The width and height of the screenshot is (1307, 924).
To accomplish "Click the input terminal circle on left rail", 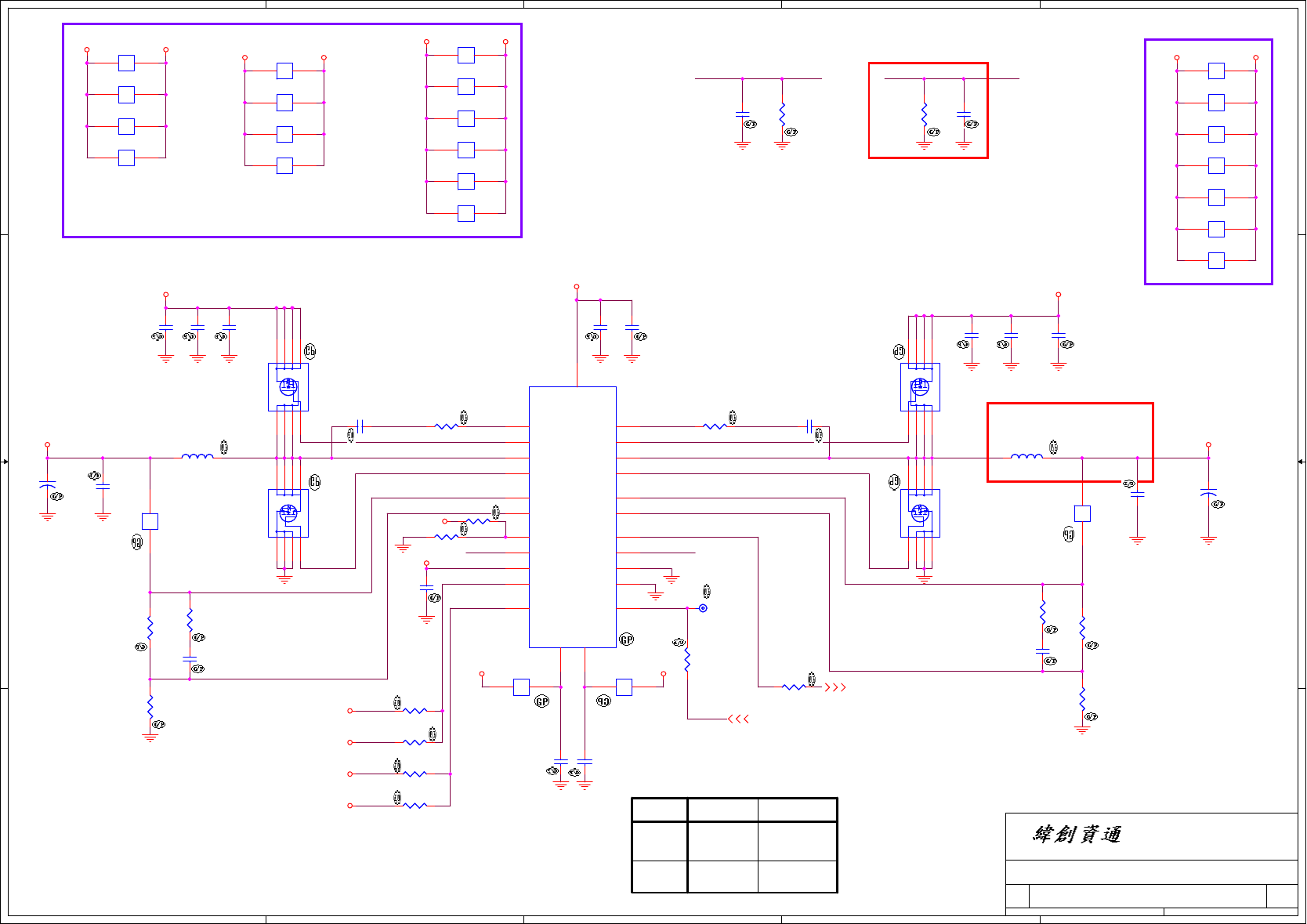I will point(48,444).
